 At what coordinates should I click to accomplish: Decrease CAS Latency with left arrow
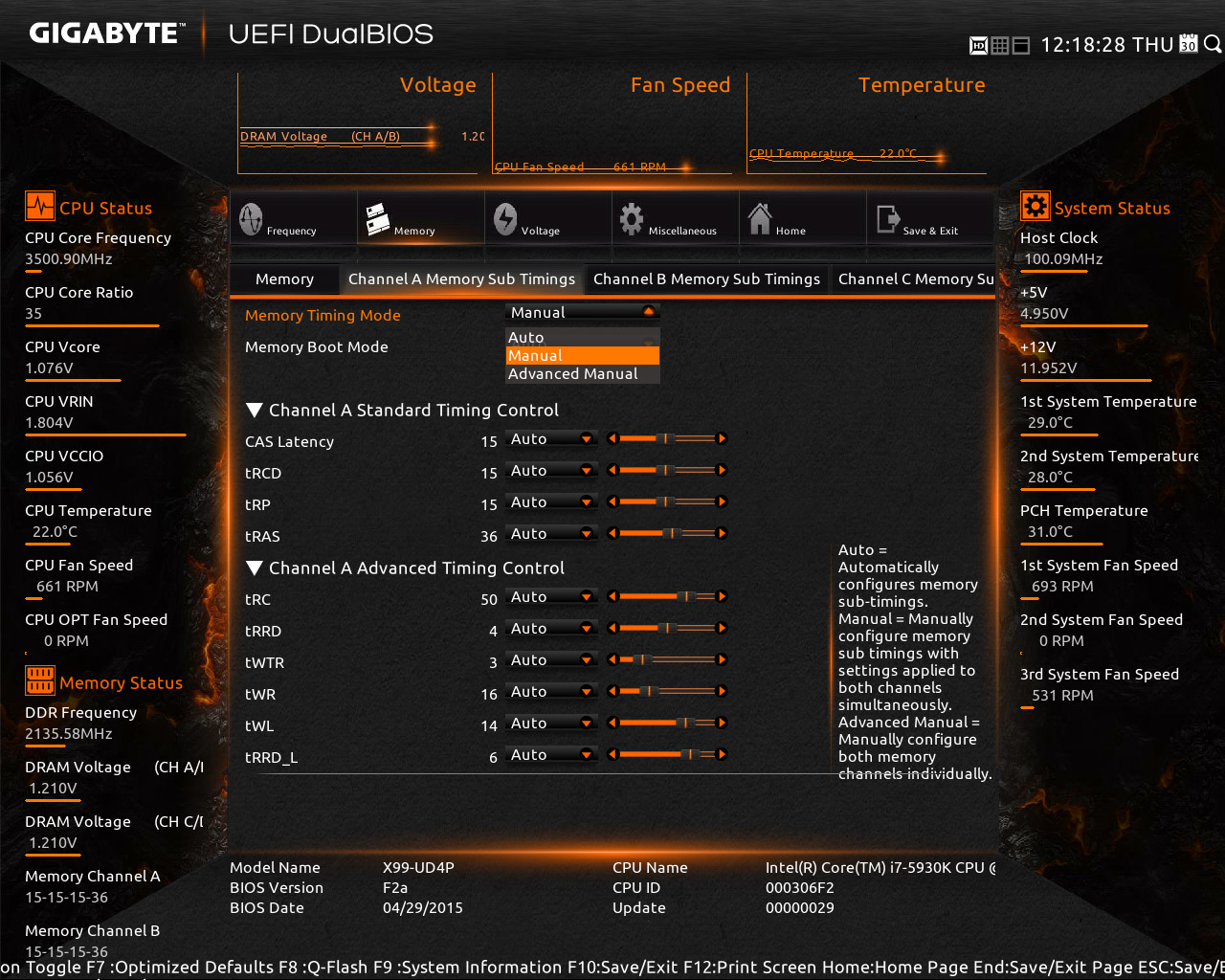pos(612,438)
